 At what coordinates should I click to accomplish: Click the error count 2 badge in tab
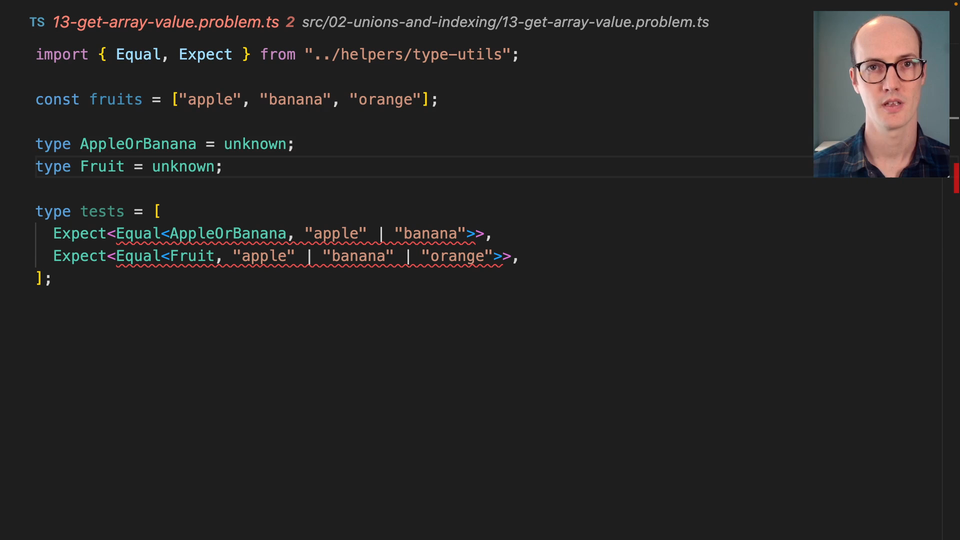[x=290, y=22]
